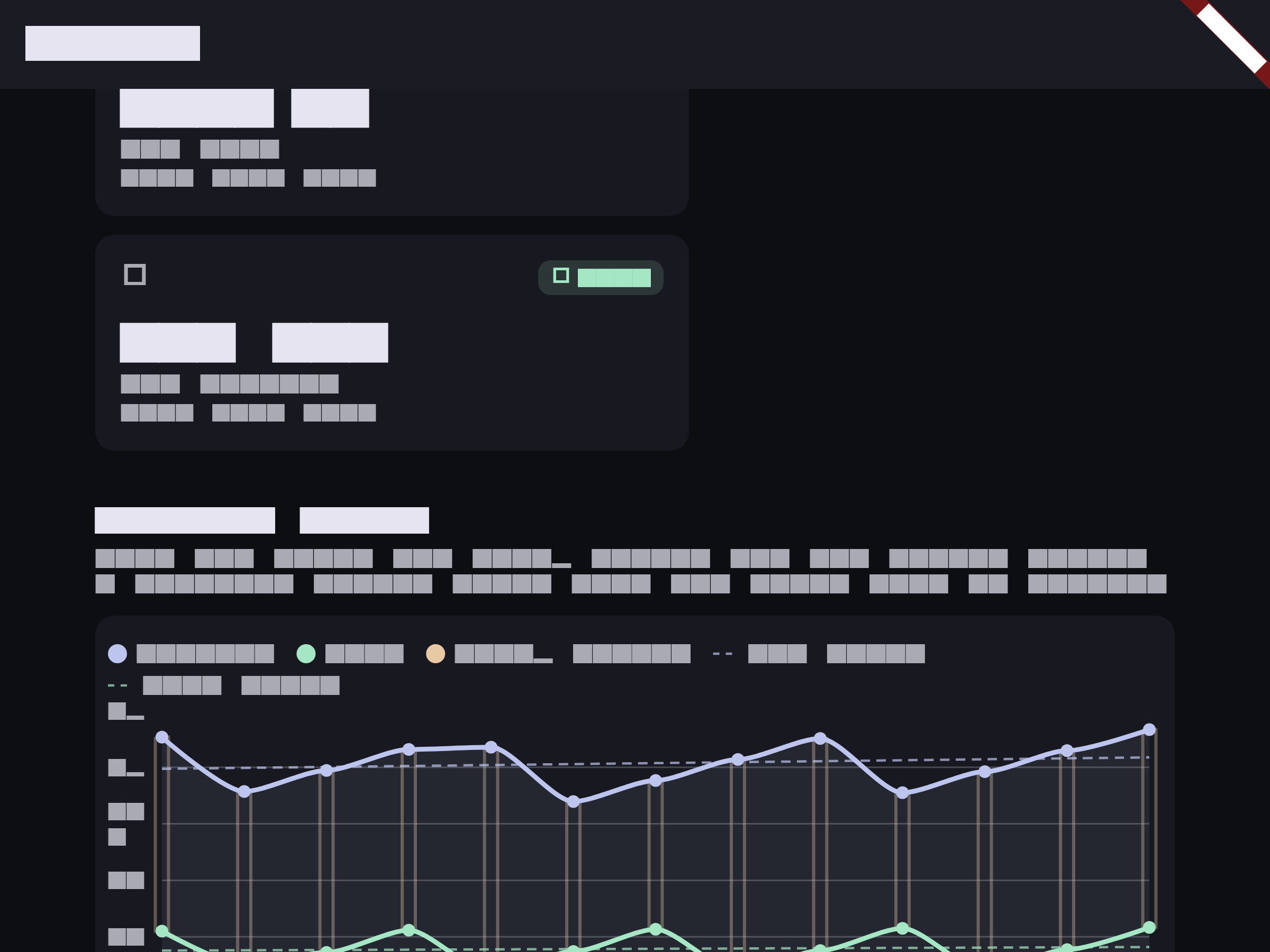Viewport: 1270px width, 952px height.
Task: Click the first green data point on the chart
Action: [162, 931]
